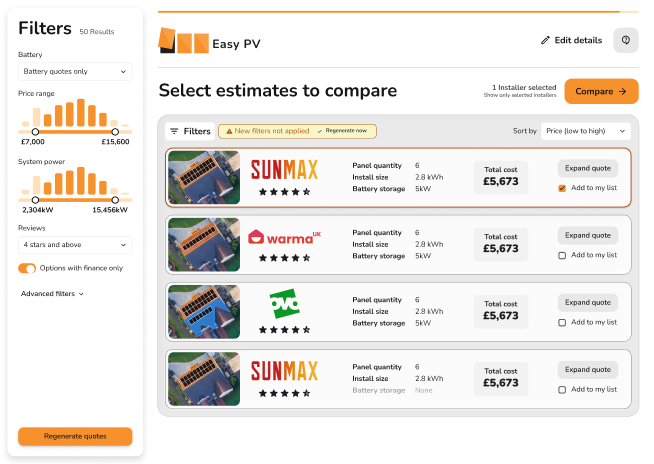Click Regenerate now in the filter notice
Screen dimensions: 654x464
344,131
